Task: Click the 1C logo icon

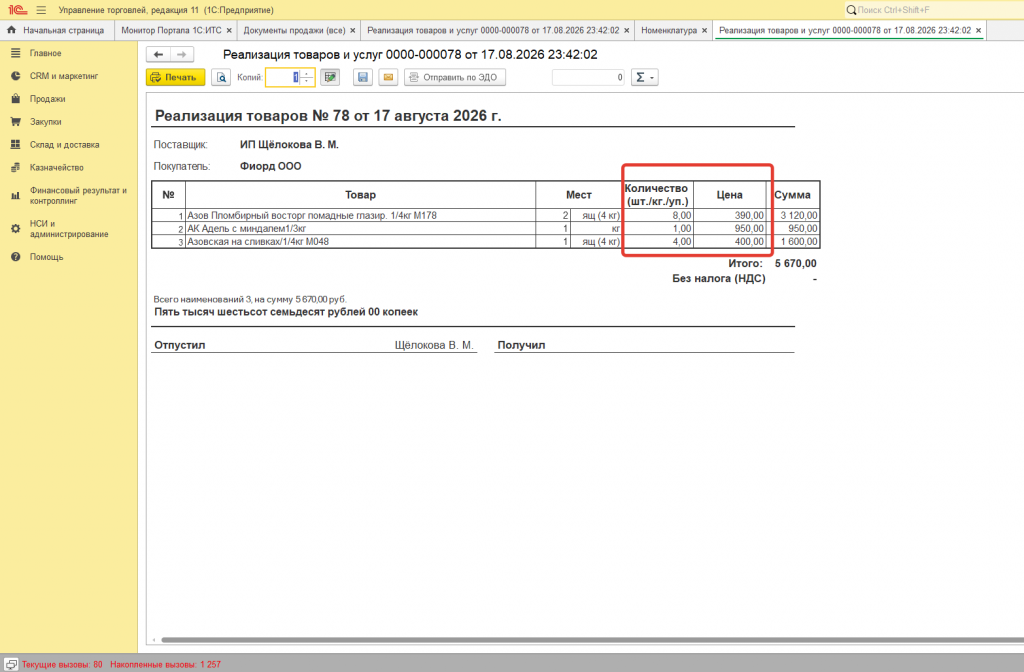Action: coord(17,10)
